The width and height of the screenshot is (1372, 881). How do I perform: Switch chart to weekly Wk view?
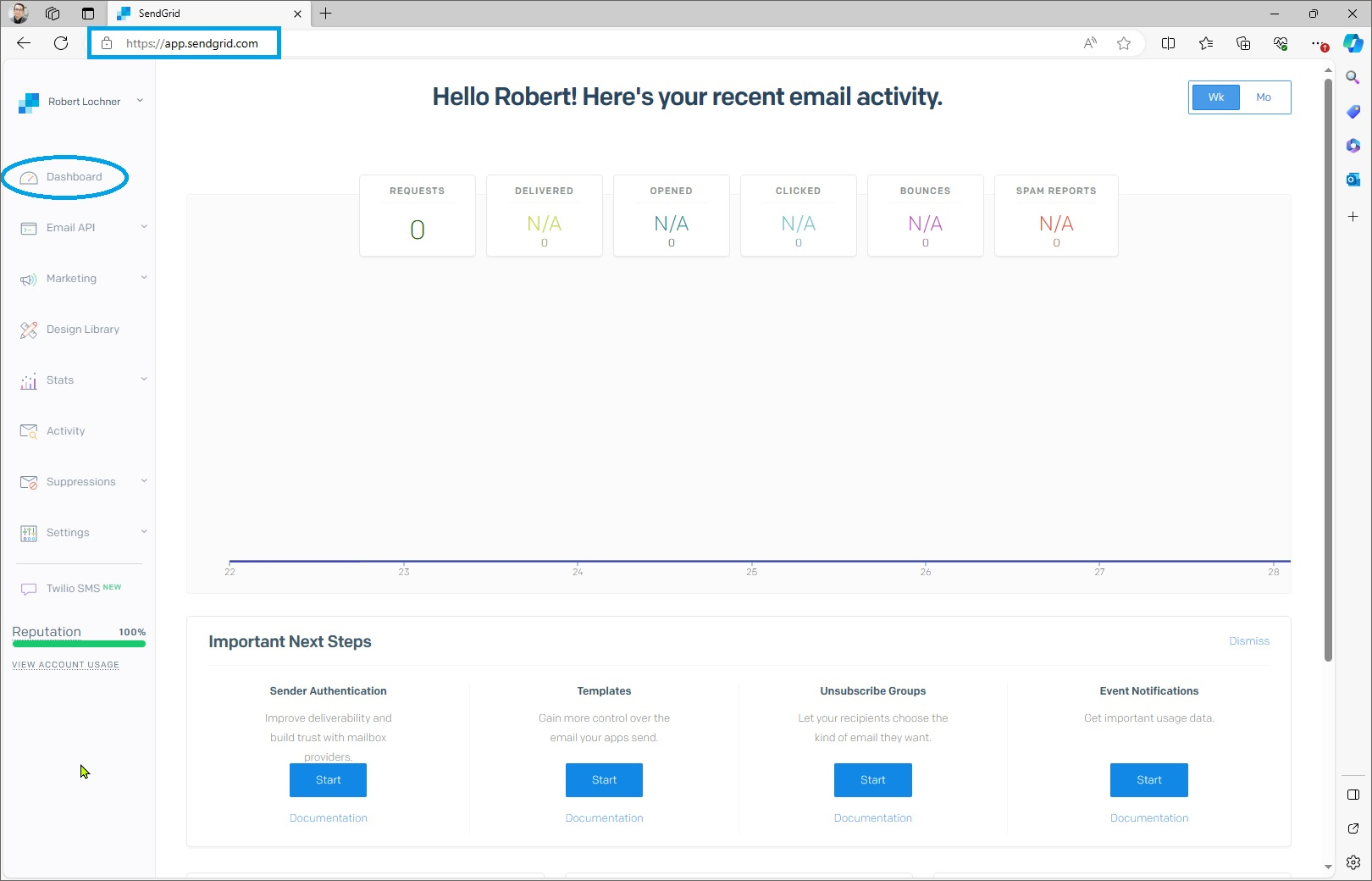(x=1216, y=97)
